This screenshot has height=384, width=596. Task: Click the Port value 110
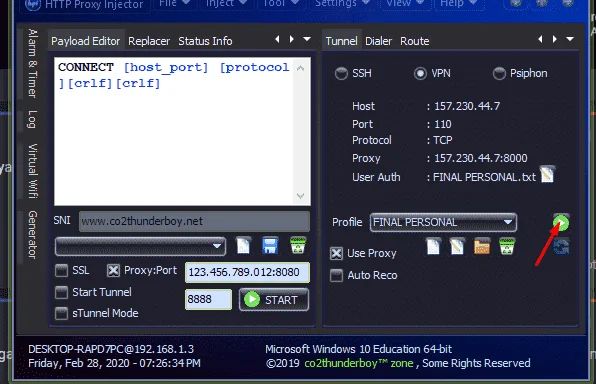(443, 124)
